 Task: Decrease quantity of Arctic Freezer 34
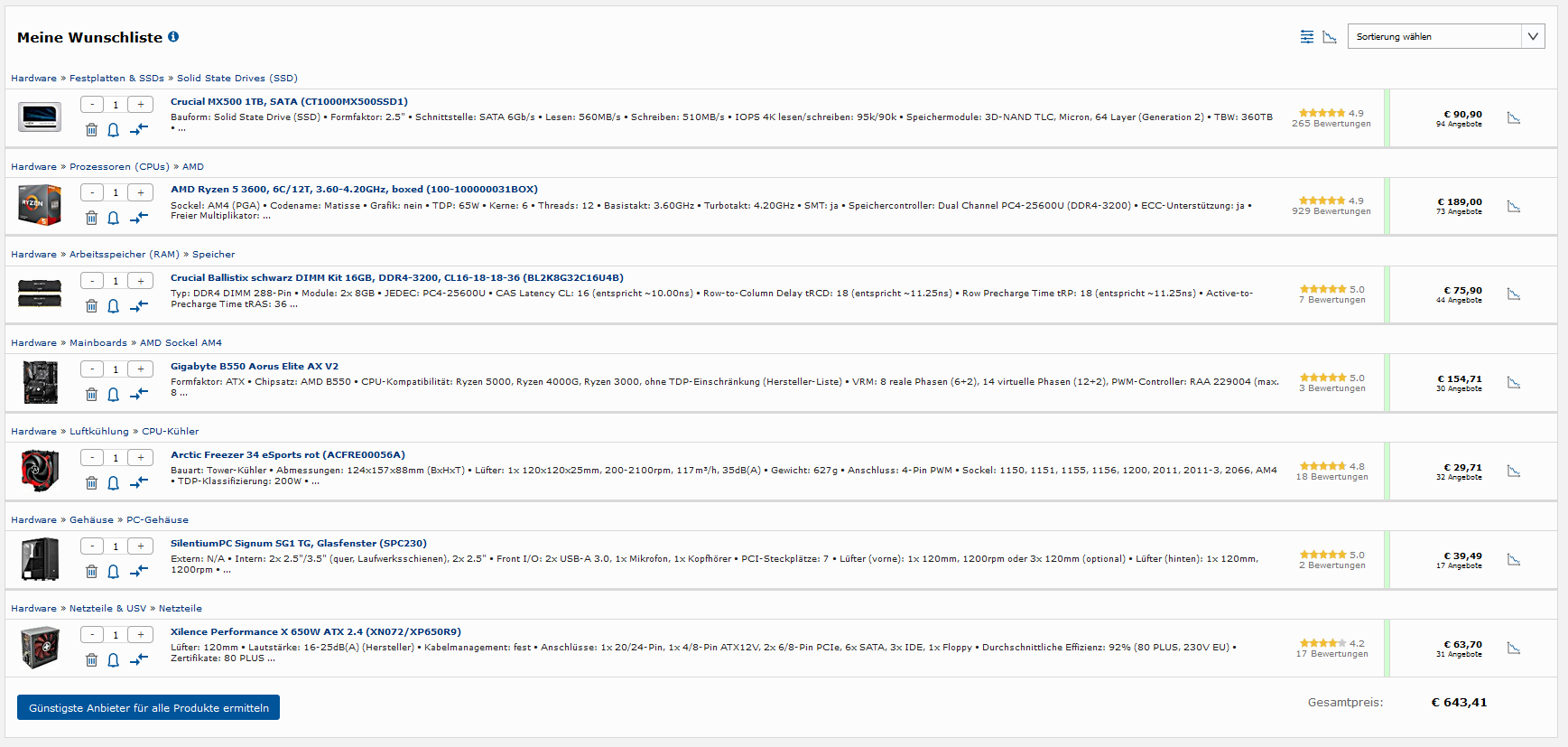pyautogui.click(x=92, y=458)
